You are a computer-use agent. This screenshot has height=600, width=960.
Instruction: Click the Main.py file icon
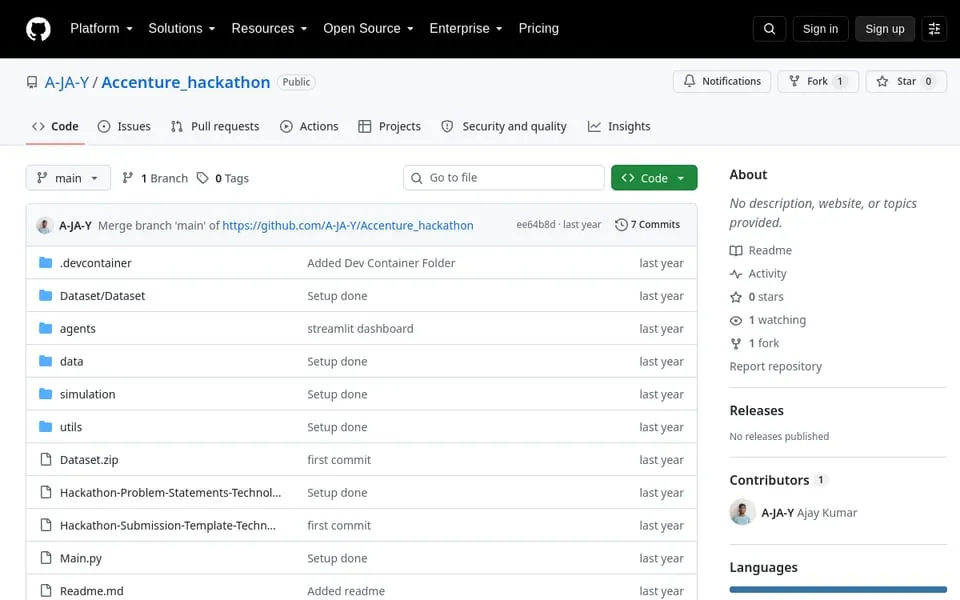click(x=45, y=558)
